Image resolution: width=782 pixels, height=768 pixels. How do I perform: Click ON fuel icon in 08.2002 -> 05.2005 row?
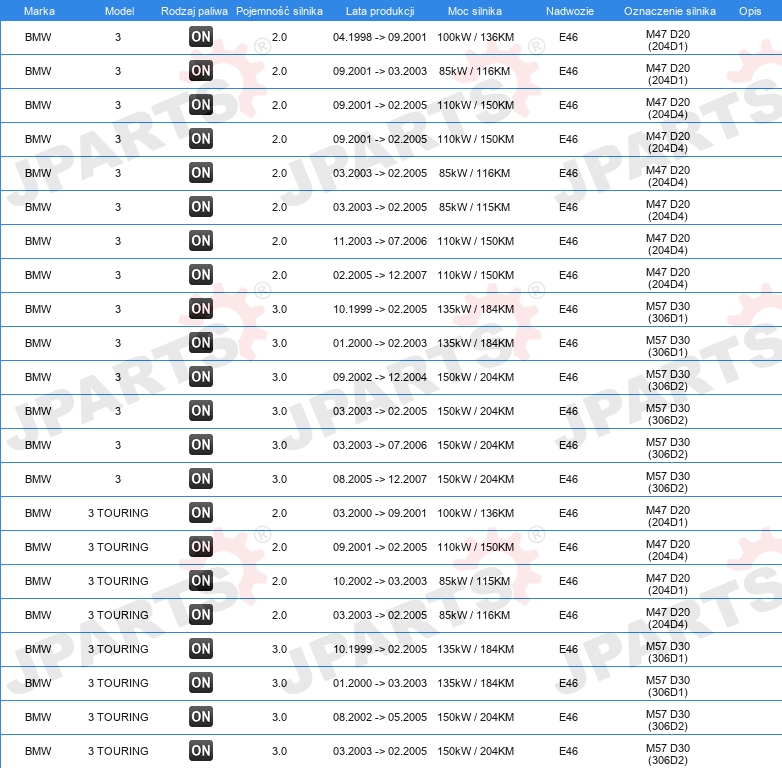(x=201, y=716)
